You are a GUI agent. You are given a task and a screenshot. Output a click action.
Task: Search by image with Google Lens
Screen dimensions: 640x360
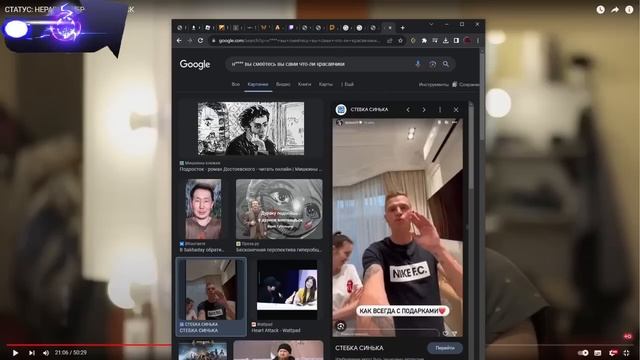point(432,64)
